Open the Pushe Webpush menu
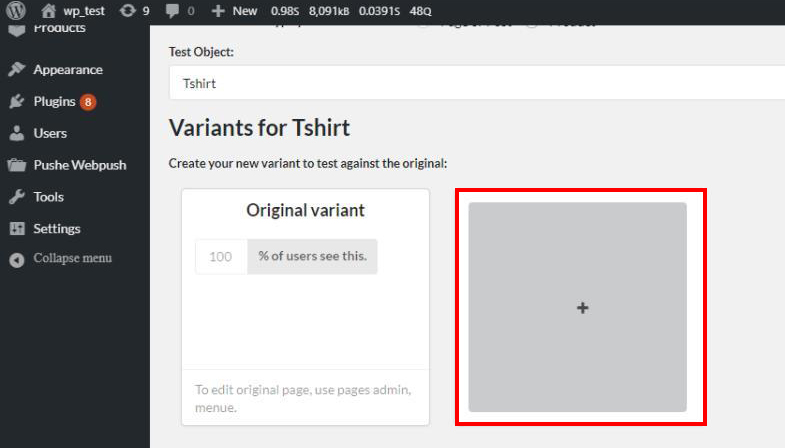This screenshot has width=785, height=448. click(80, 165)
